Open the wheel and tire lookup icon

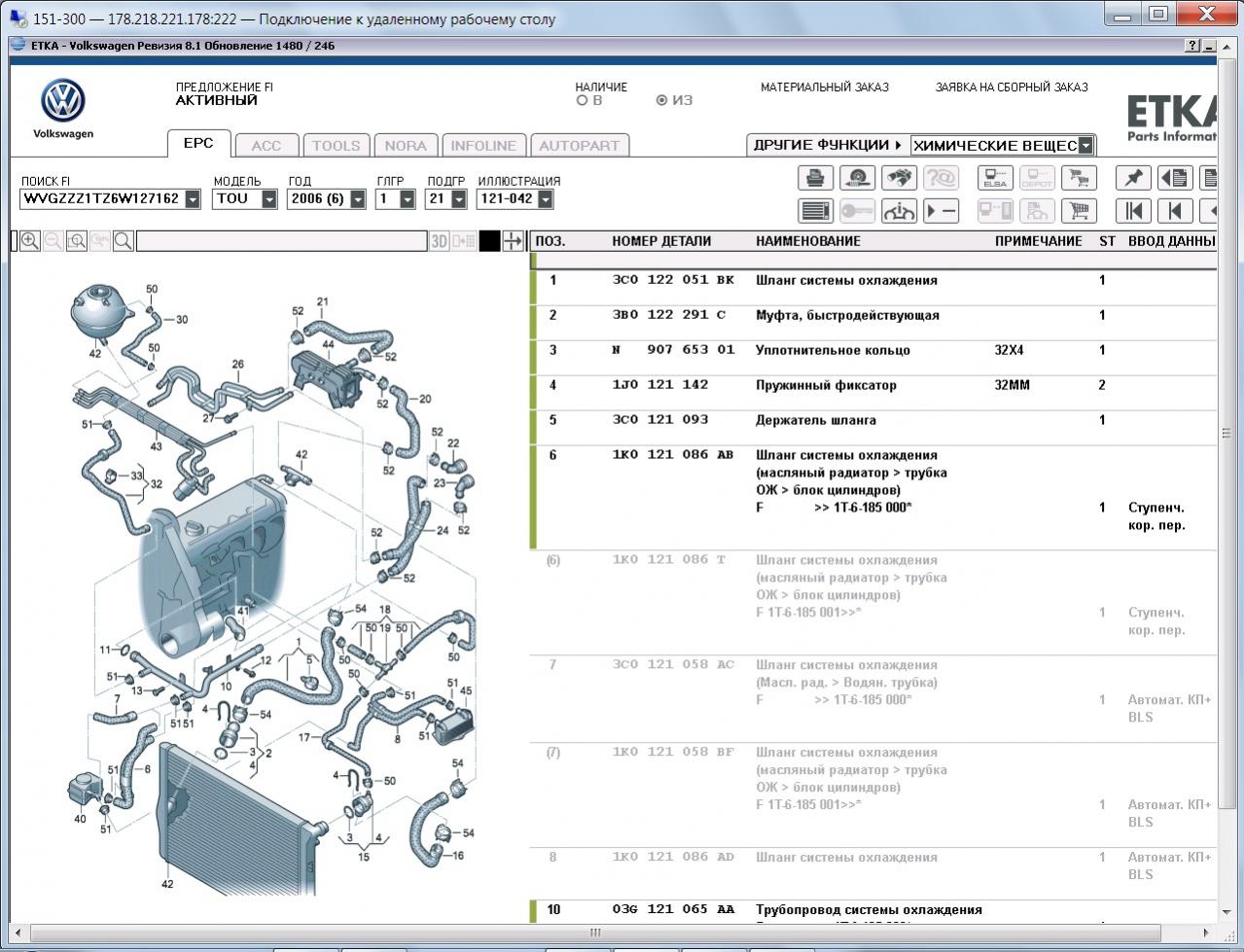pos(857,178)
